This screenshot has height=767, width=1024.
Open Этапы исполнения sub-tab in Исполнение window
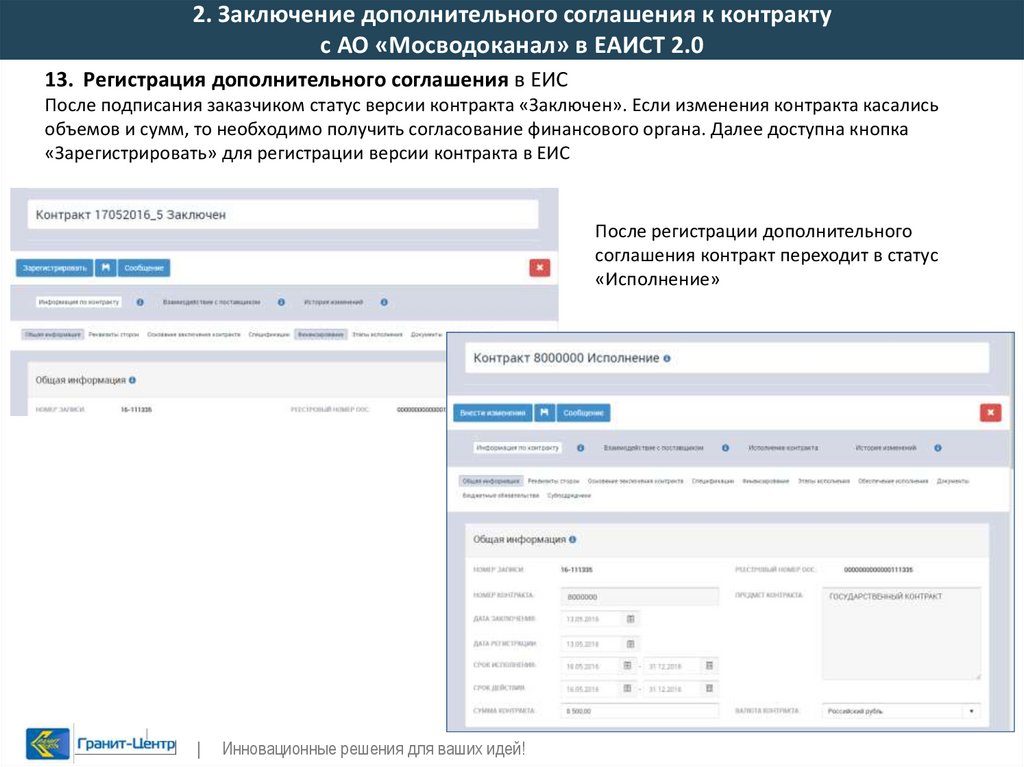(x=824, y=481)
